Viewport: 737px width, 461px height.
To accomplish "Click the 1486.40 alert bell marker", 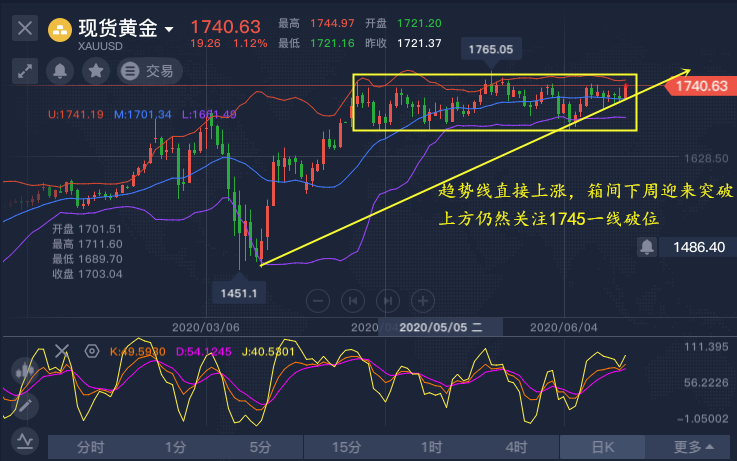I will [648, 246].
